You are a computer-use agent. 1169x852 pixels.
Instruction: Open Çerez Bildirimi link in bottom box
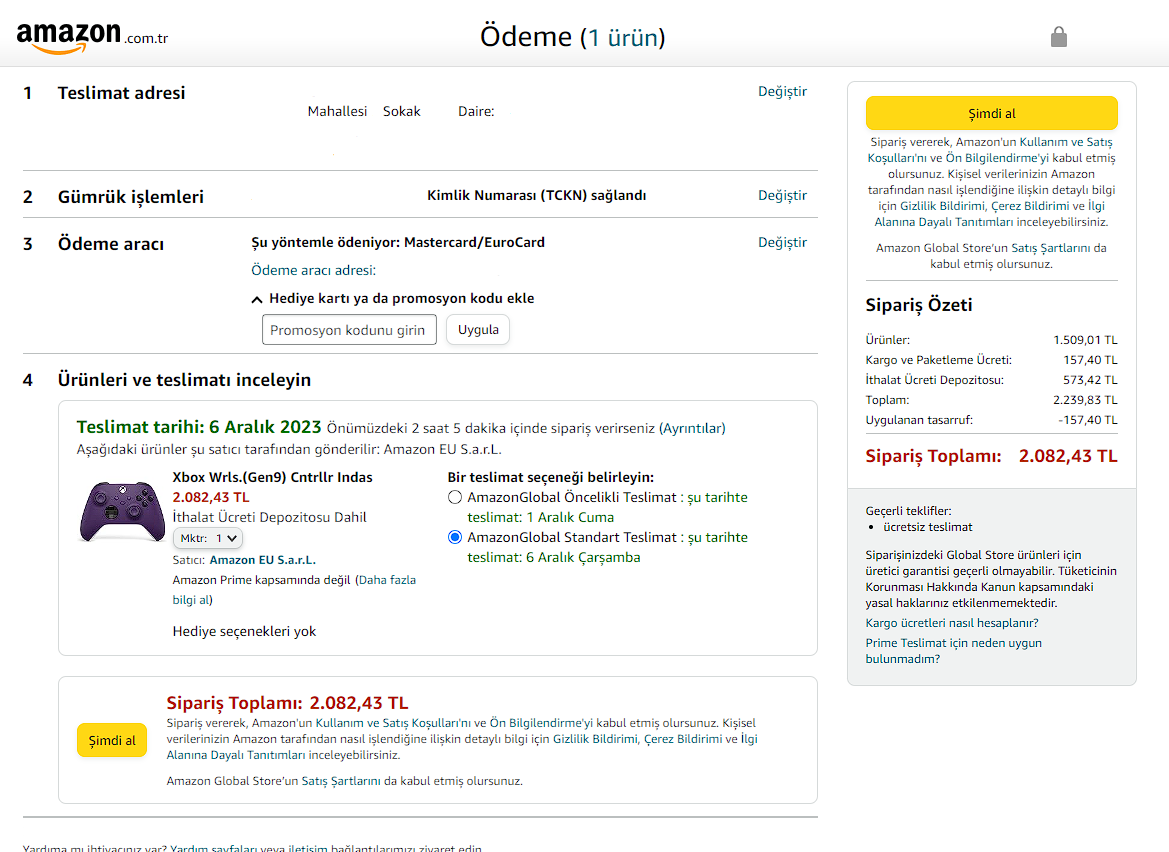[683, 739]
